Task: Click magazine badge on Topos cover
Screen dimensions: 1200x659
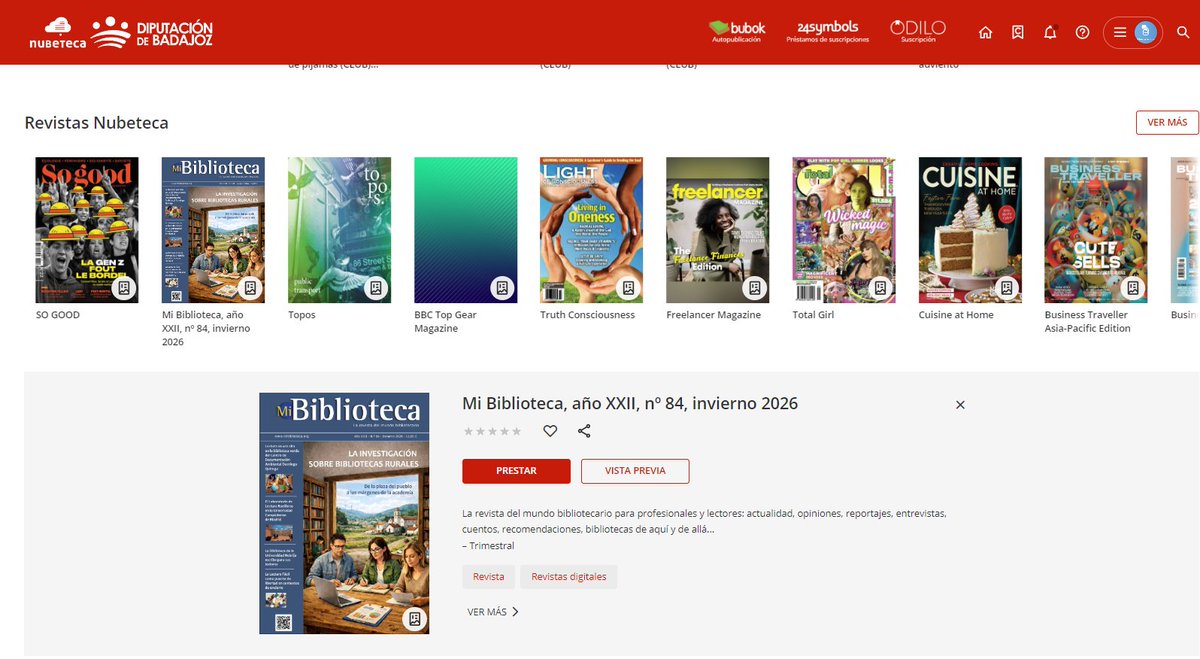Action: (376, 288)
